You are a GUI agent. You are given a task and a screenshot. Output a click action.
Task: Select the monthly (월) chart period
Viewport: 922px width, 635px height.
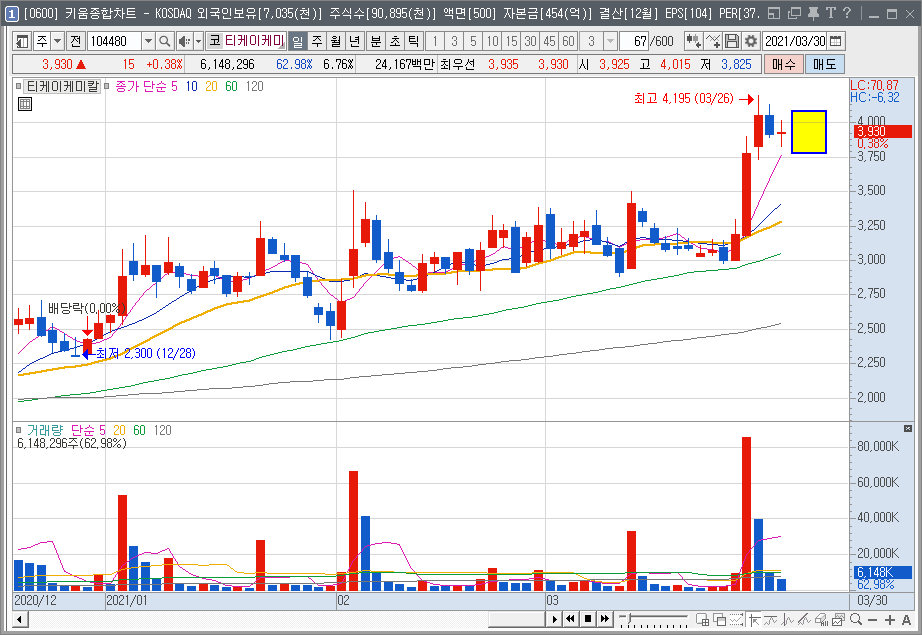click(x=336, y=41)
